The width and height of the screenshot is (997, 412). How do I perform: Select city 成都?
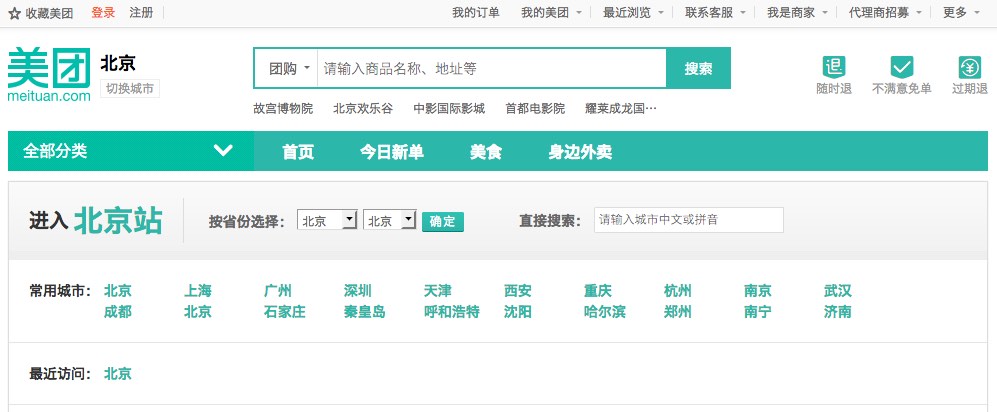tap(118, 312)
